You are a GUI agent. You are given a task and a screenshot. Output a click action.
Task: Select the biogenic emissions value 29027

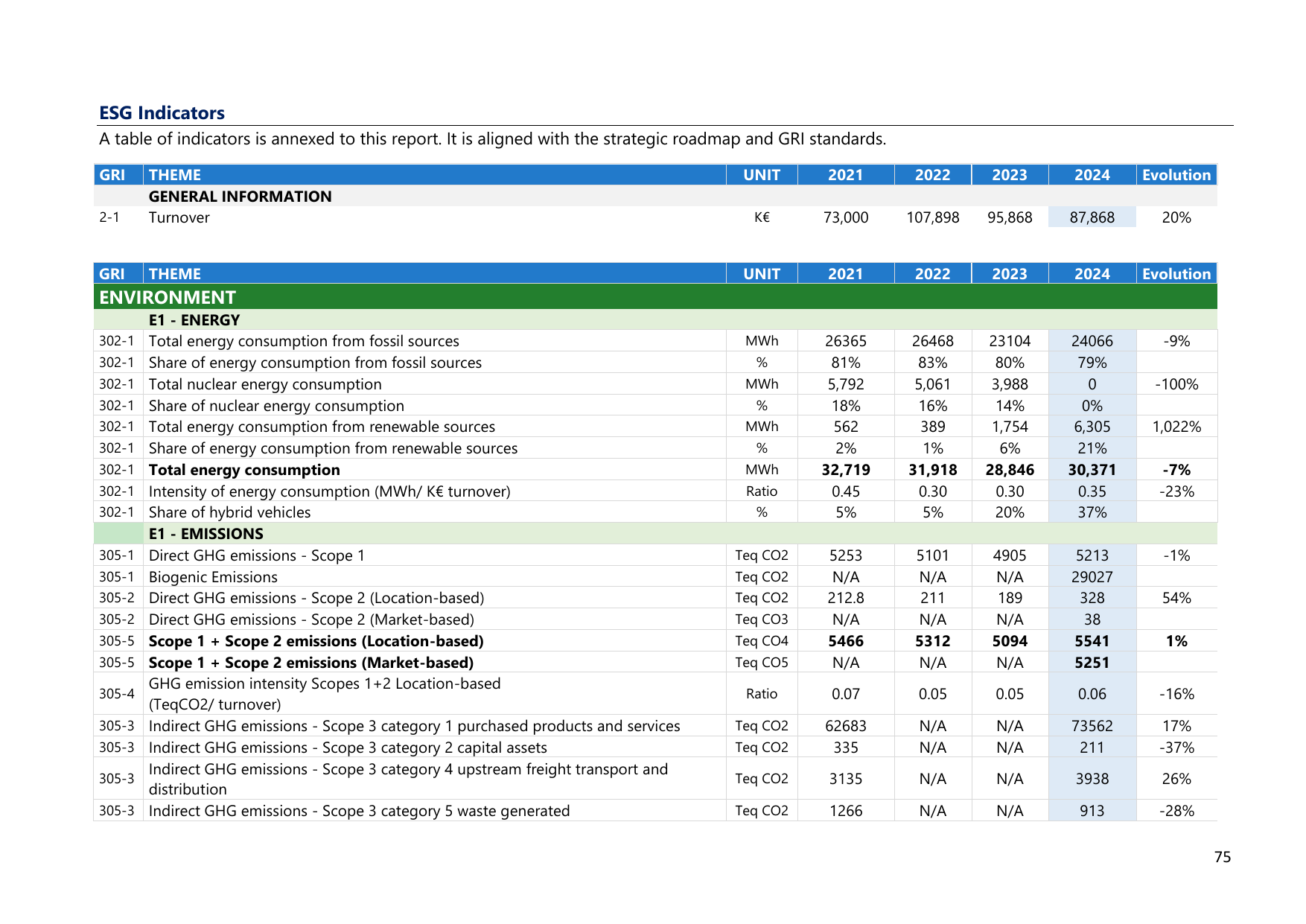click(1092, 577)
